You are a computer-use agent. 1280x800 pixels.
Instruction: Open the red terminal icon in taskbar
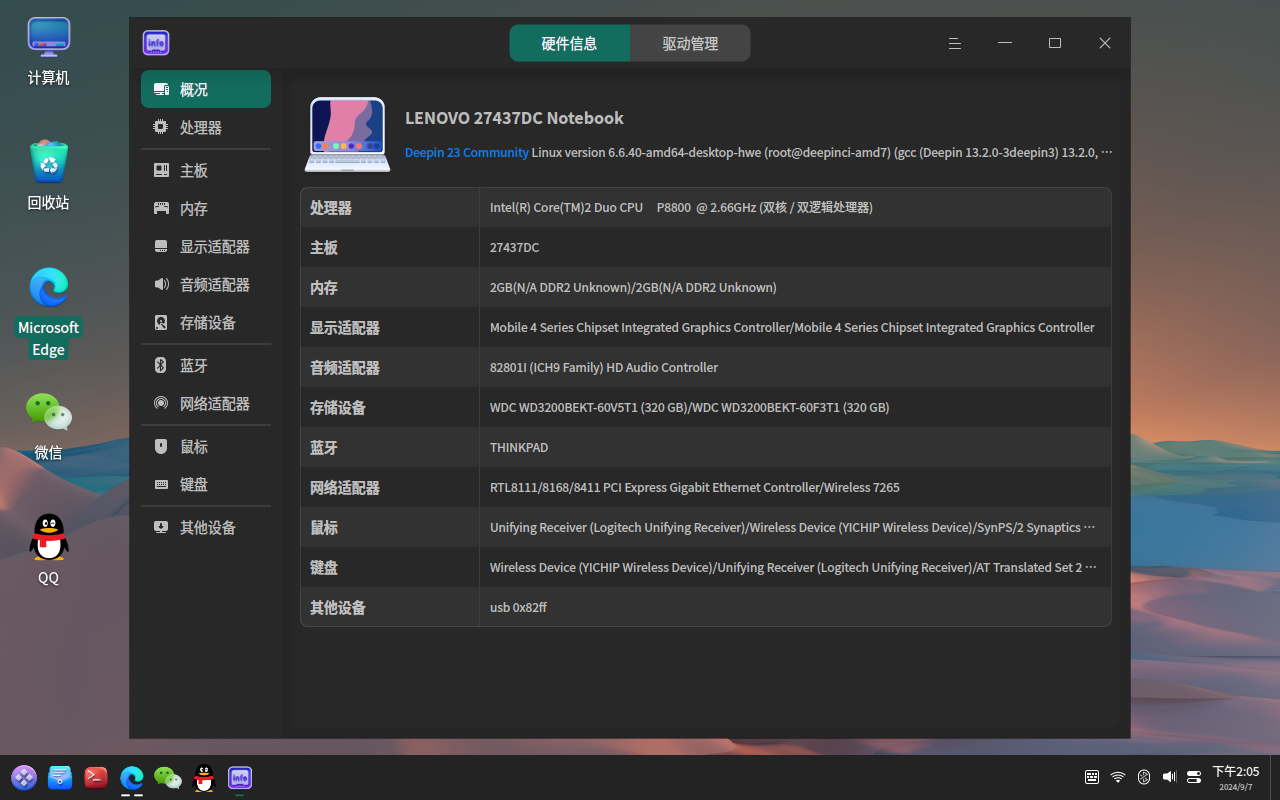(96, 777)
